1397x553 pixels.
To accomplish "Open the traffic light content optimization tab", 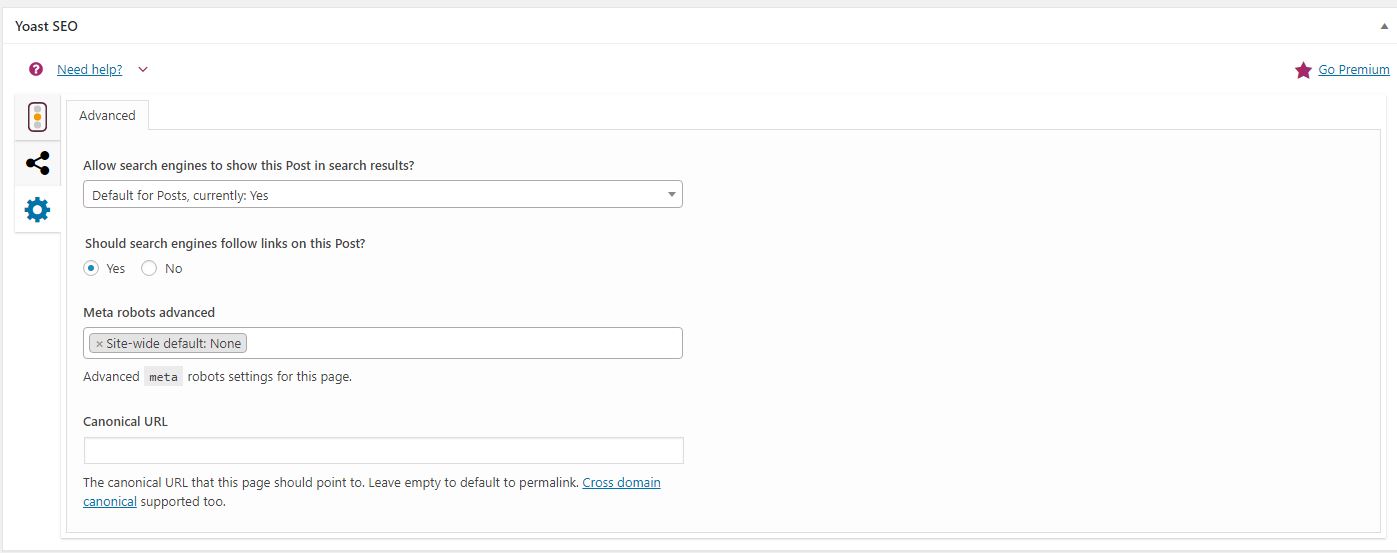I will click(x=37, y=117).
